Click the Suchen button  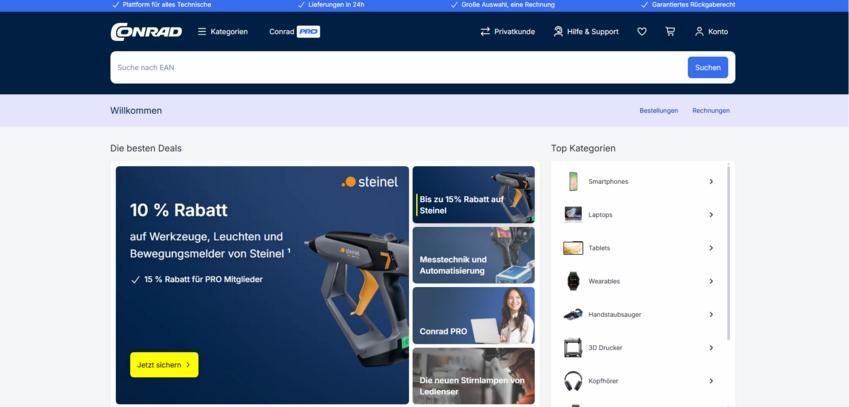(708, 68)
